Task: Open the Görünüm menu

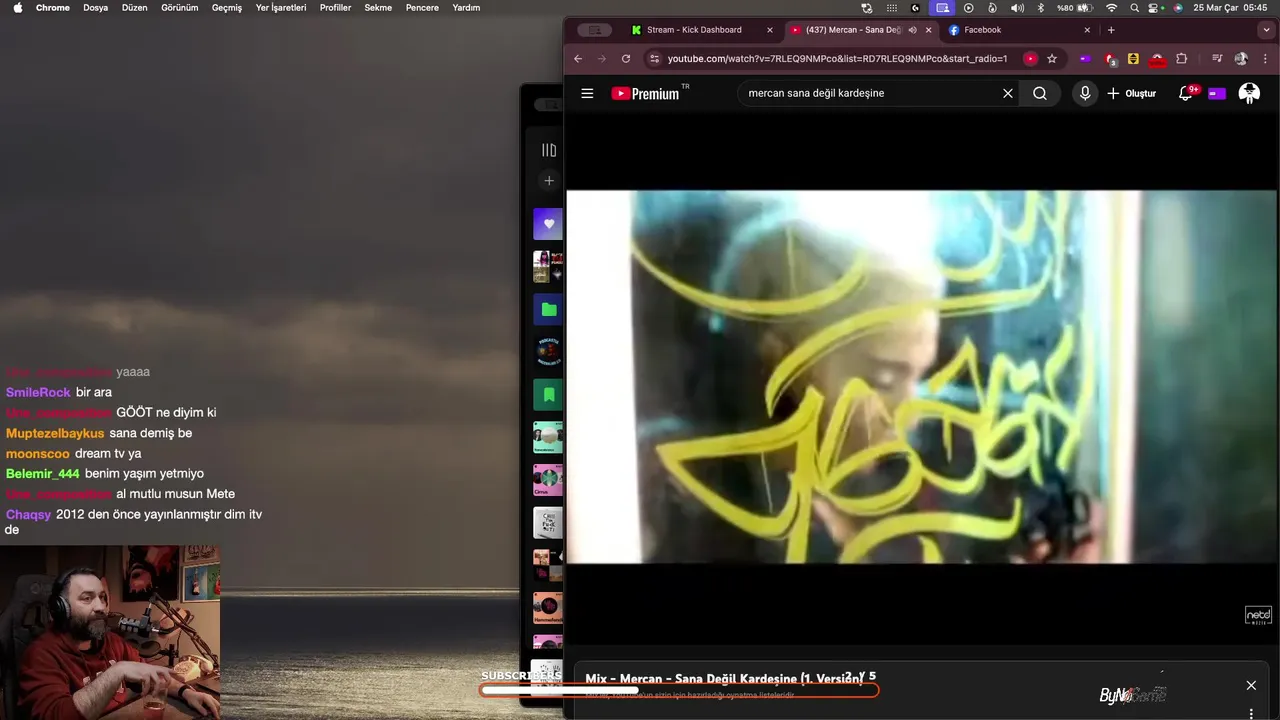Action: click(x=179, y=8)
